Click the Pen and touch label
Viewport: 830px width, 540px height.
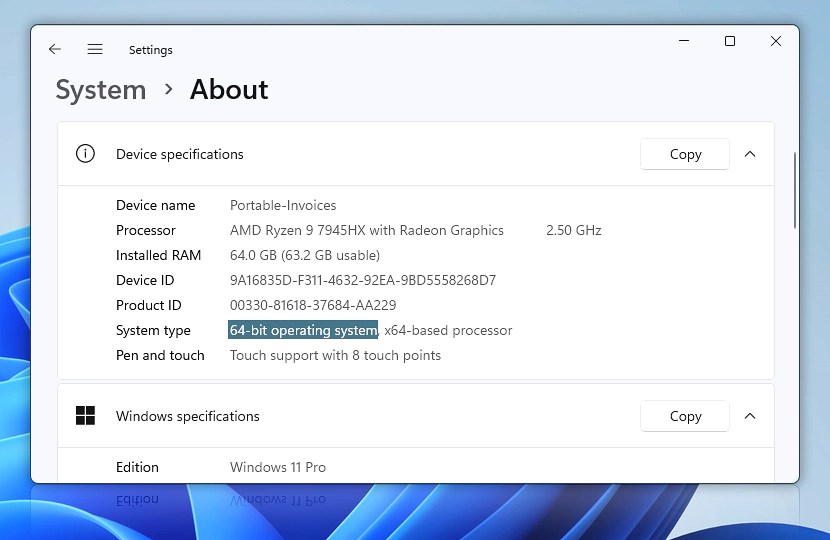pyautogui.click(x=160, y=355)
